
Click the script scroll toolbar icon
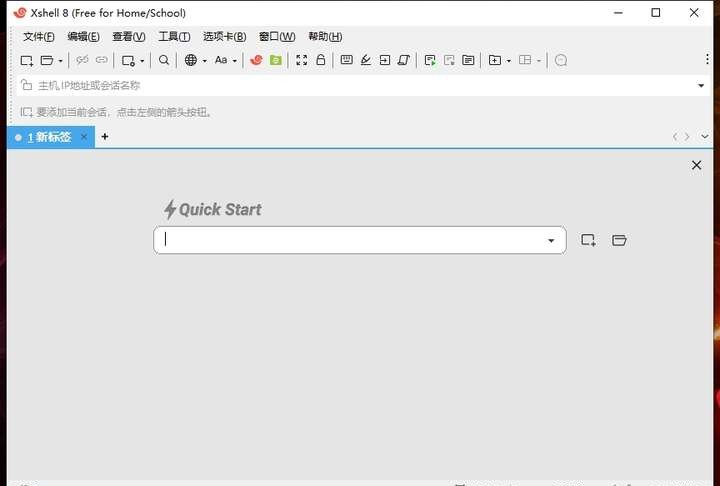(x=404, y=60)
